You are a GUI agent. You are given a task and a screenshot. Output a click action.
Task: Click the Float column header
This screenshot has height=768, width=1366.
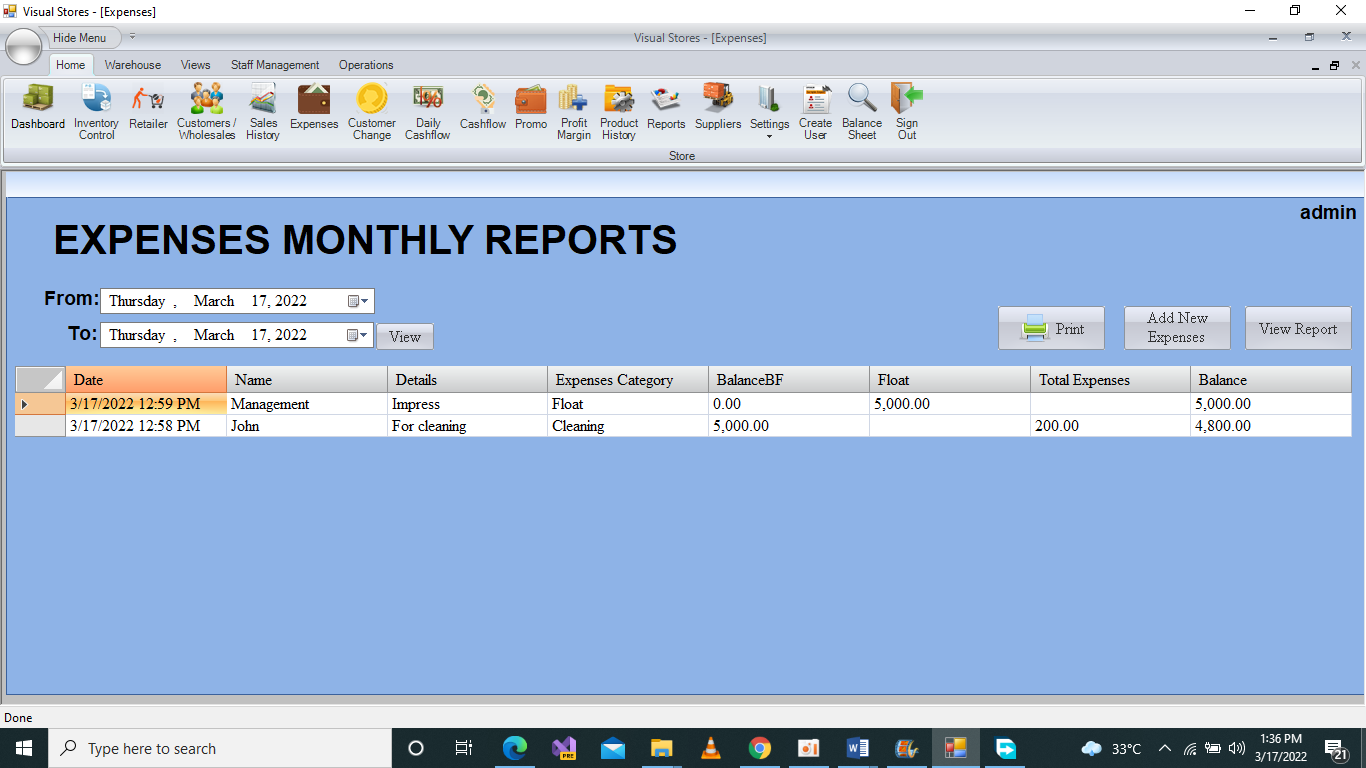click(950, 380)
